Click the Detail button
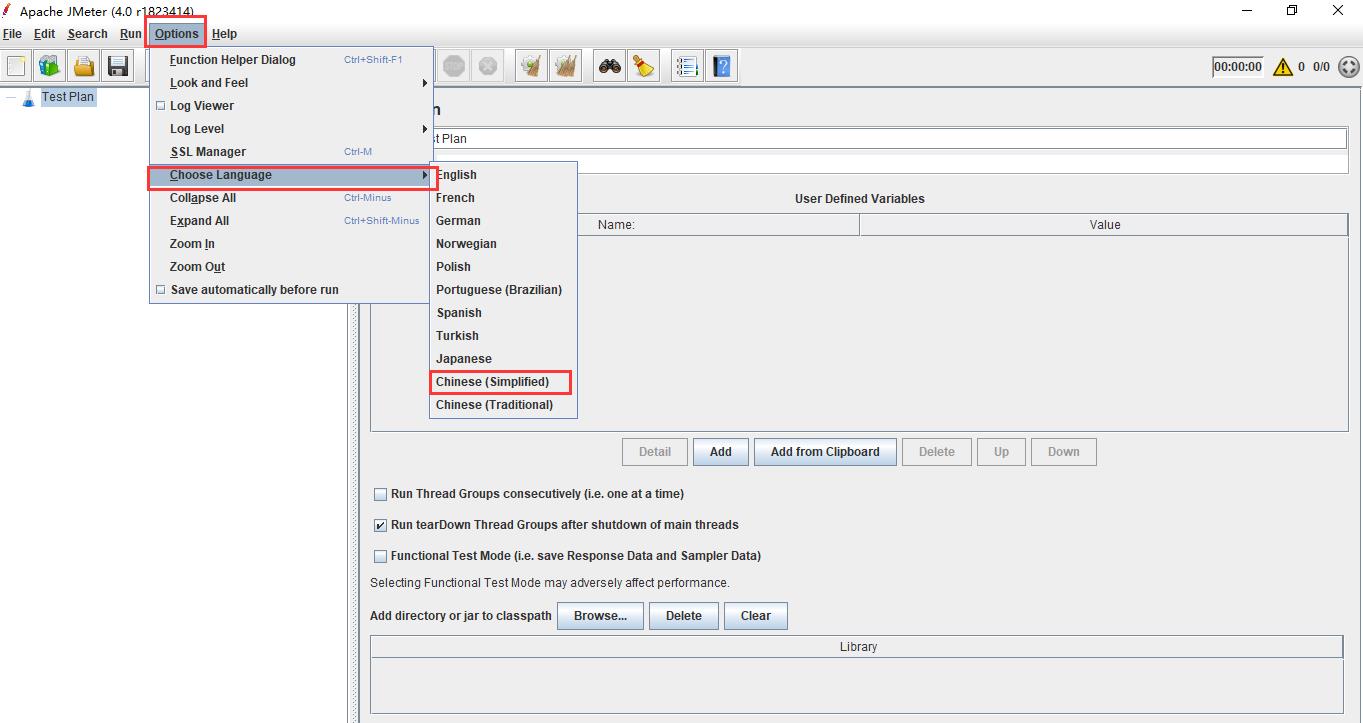Viewport: 1363px width, 723px height. [655, 452]
